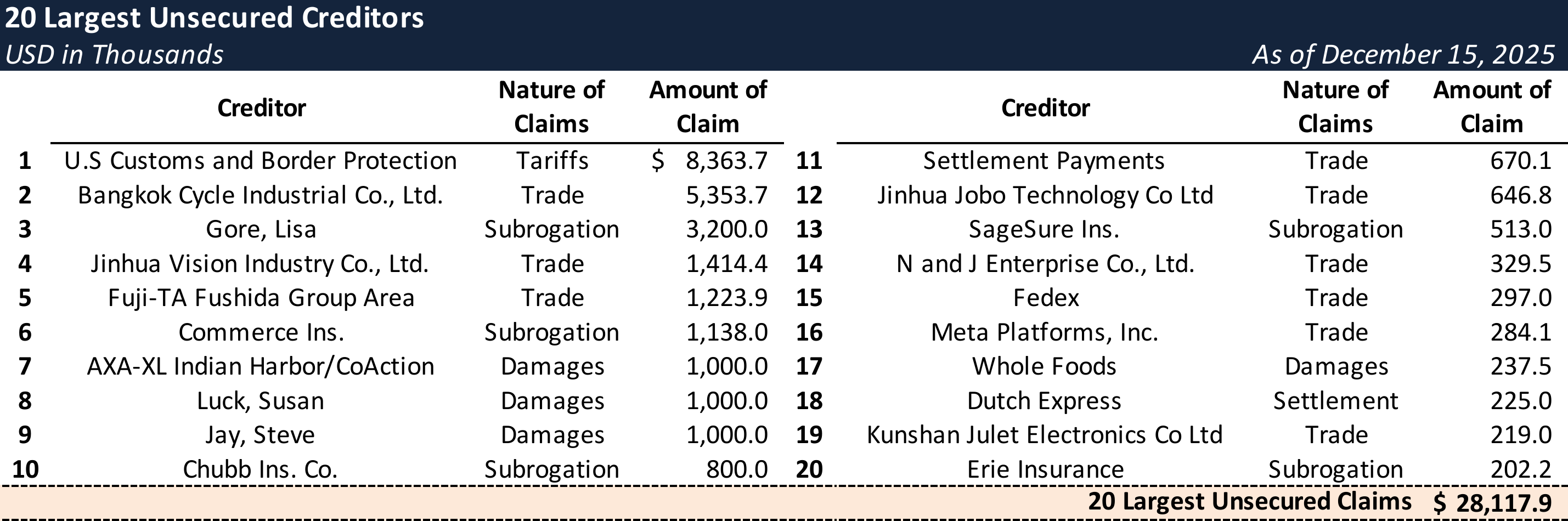
Task: Click the '20 Largest Unsecured Claims' total label
Action: (x=1249, y=501)
